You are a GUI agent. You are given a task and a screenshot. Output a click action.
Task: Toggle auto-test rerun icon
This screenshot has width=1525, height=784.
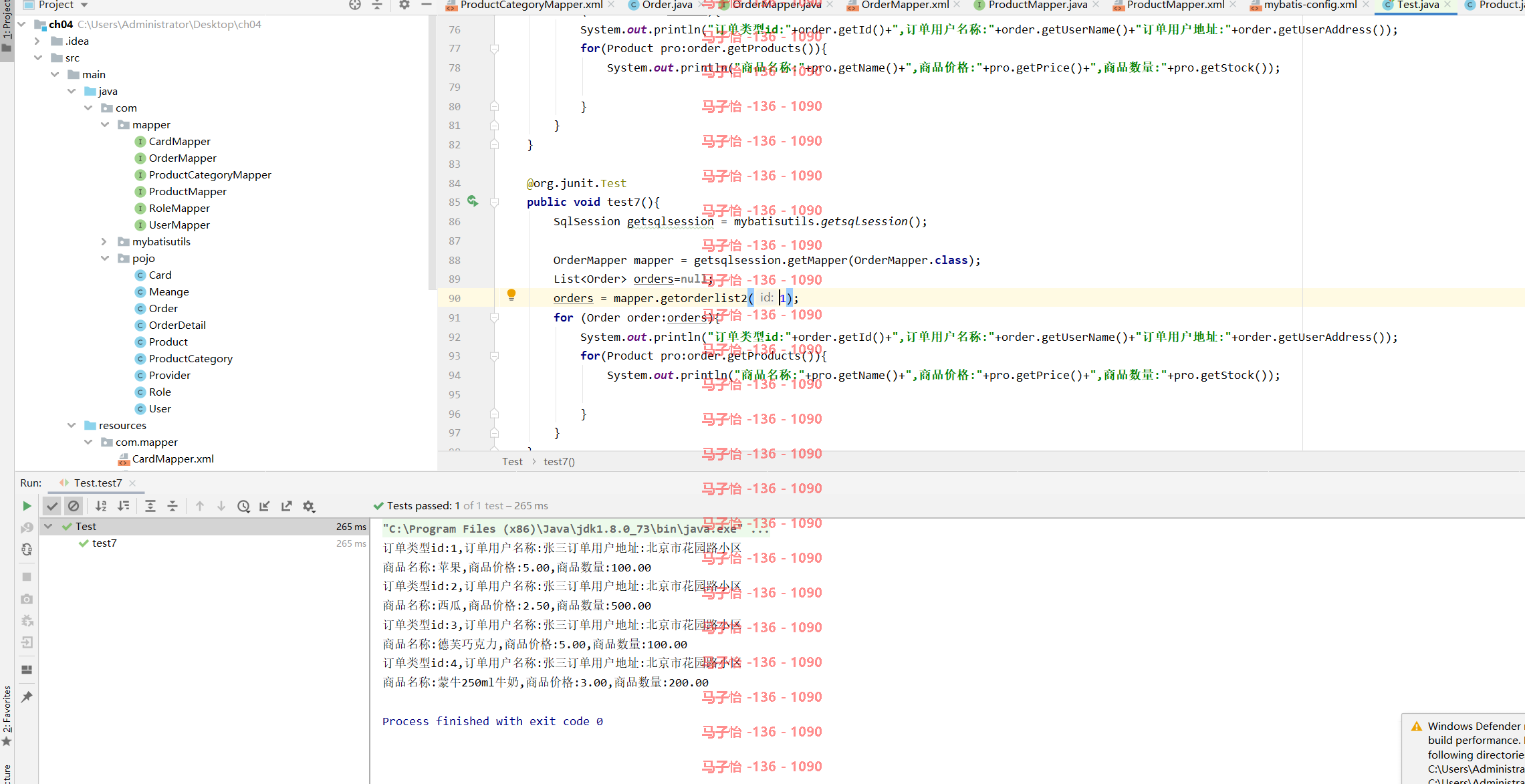click(27, 549)
